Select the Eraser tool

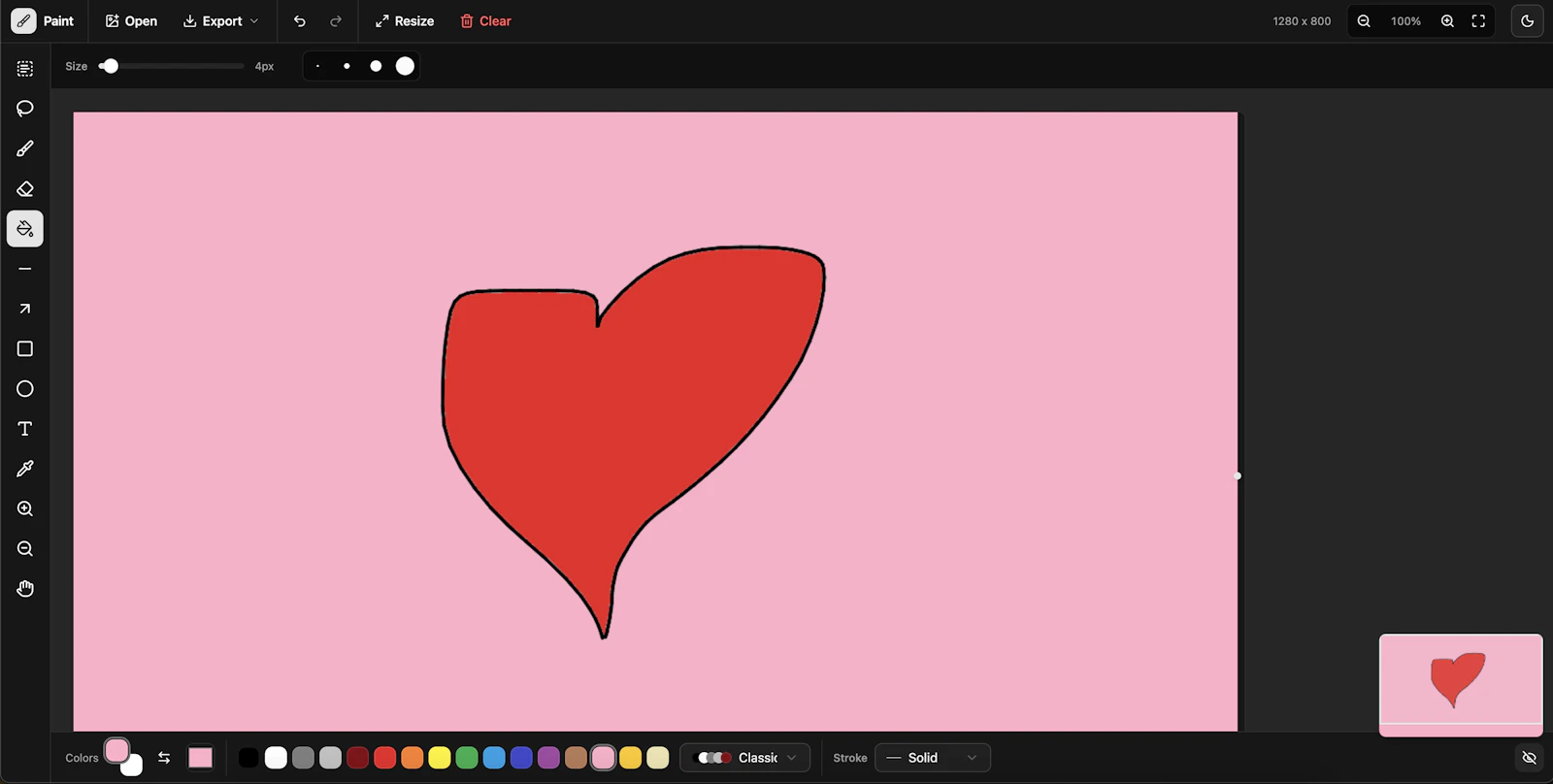point(25,189)
